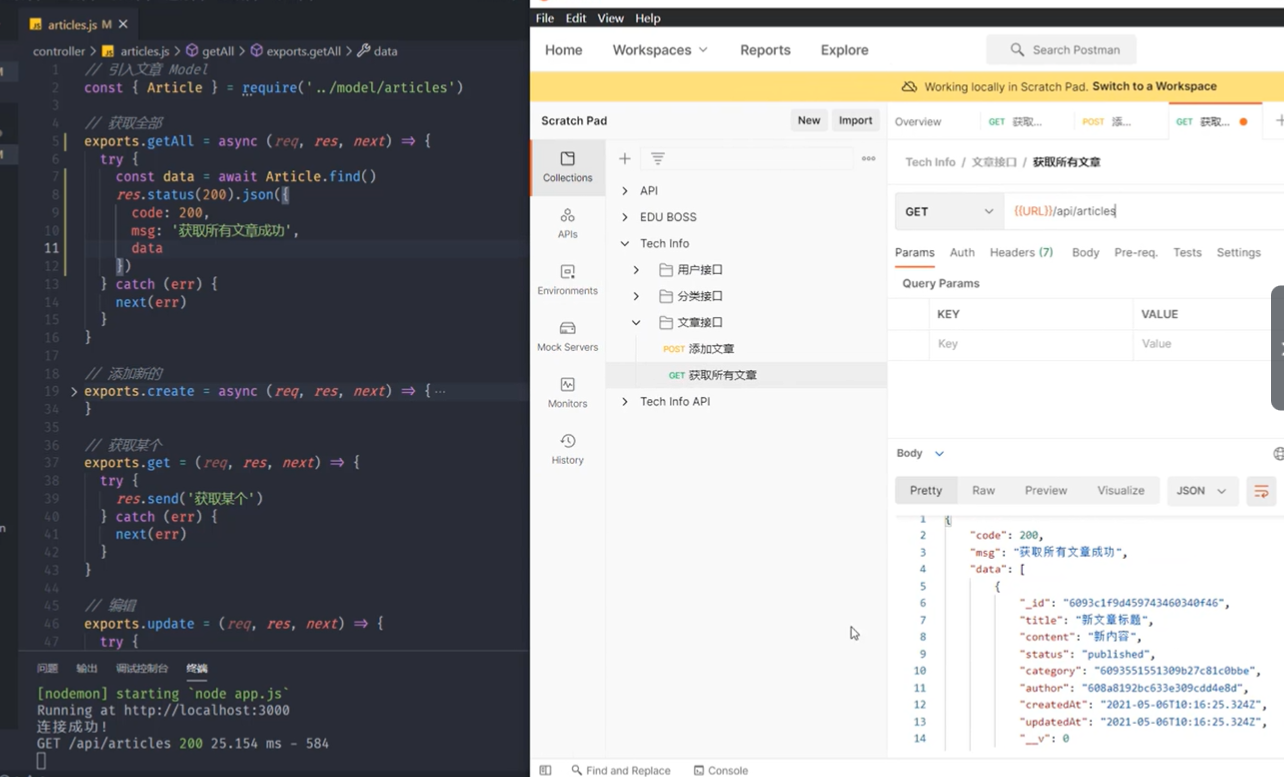Viewport: 1284px width, 777px height.
Task: Click getAll breadcrumb in editor
Action: point(210,51)
